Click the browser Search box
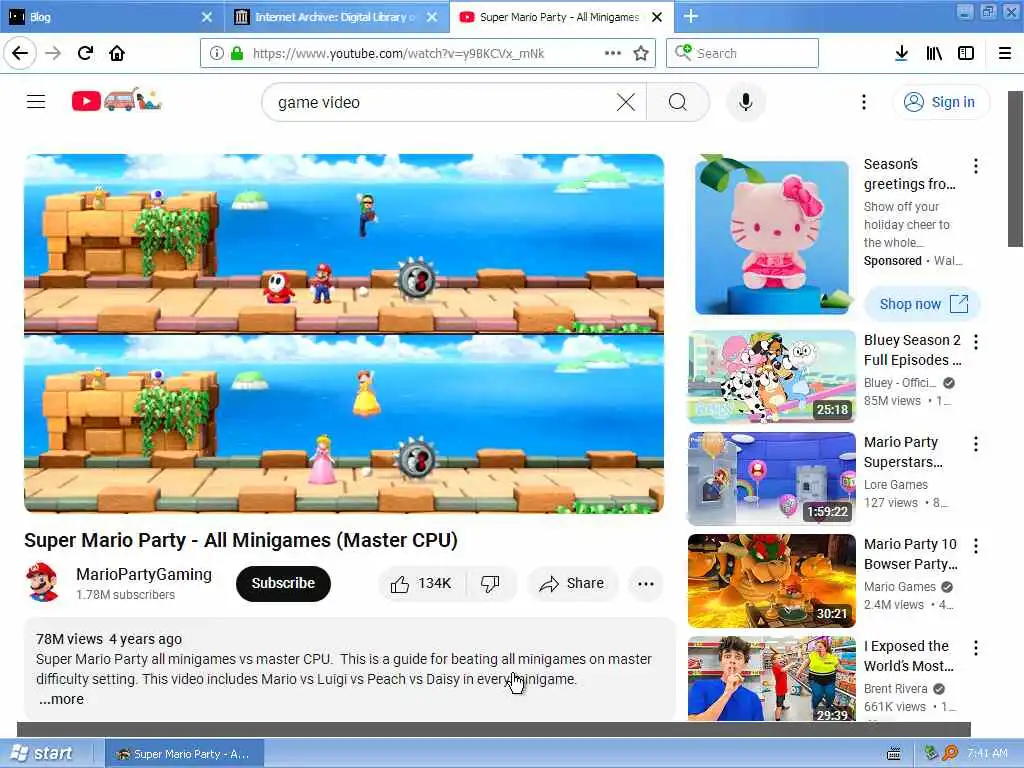The height and width of the screenshot is (768, 1024). click(x=743, y=53)
